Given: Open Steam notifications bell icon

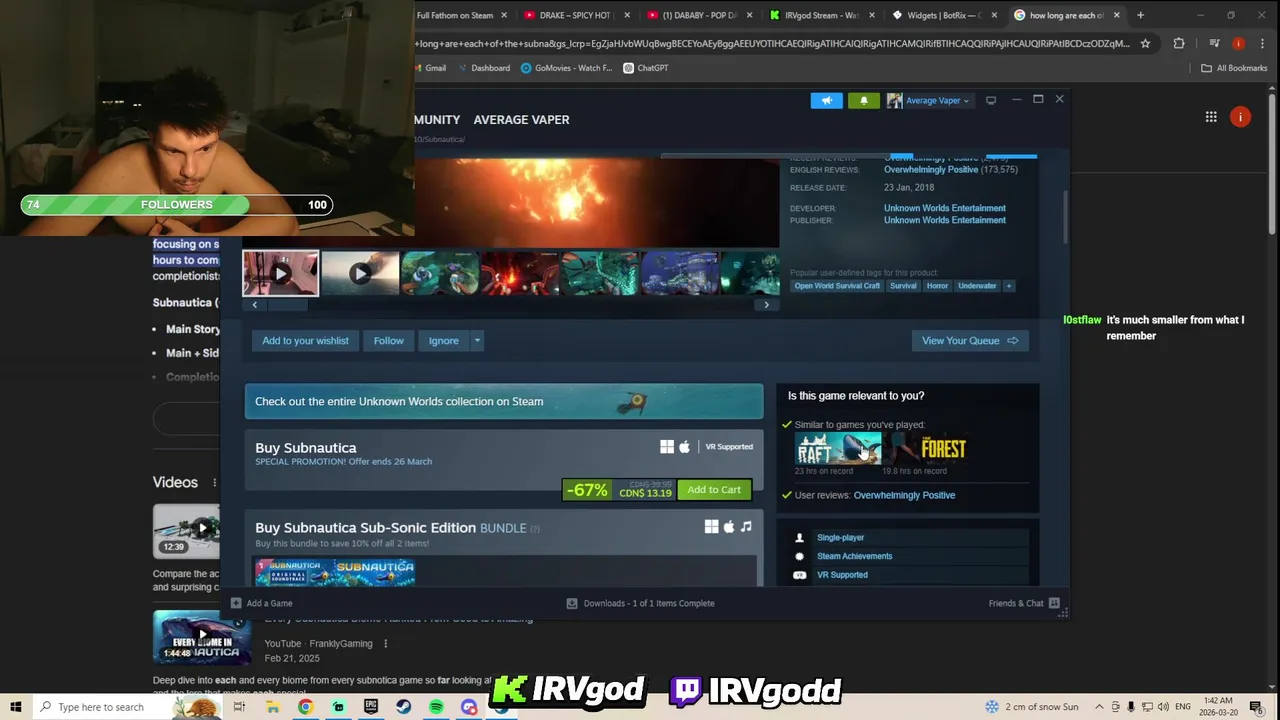Looking at the screenshot, I should coord(864,100).
